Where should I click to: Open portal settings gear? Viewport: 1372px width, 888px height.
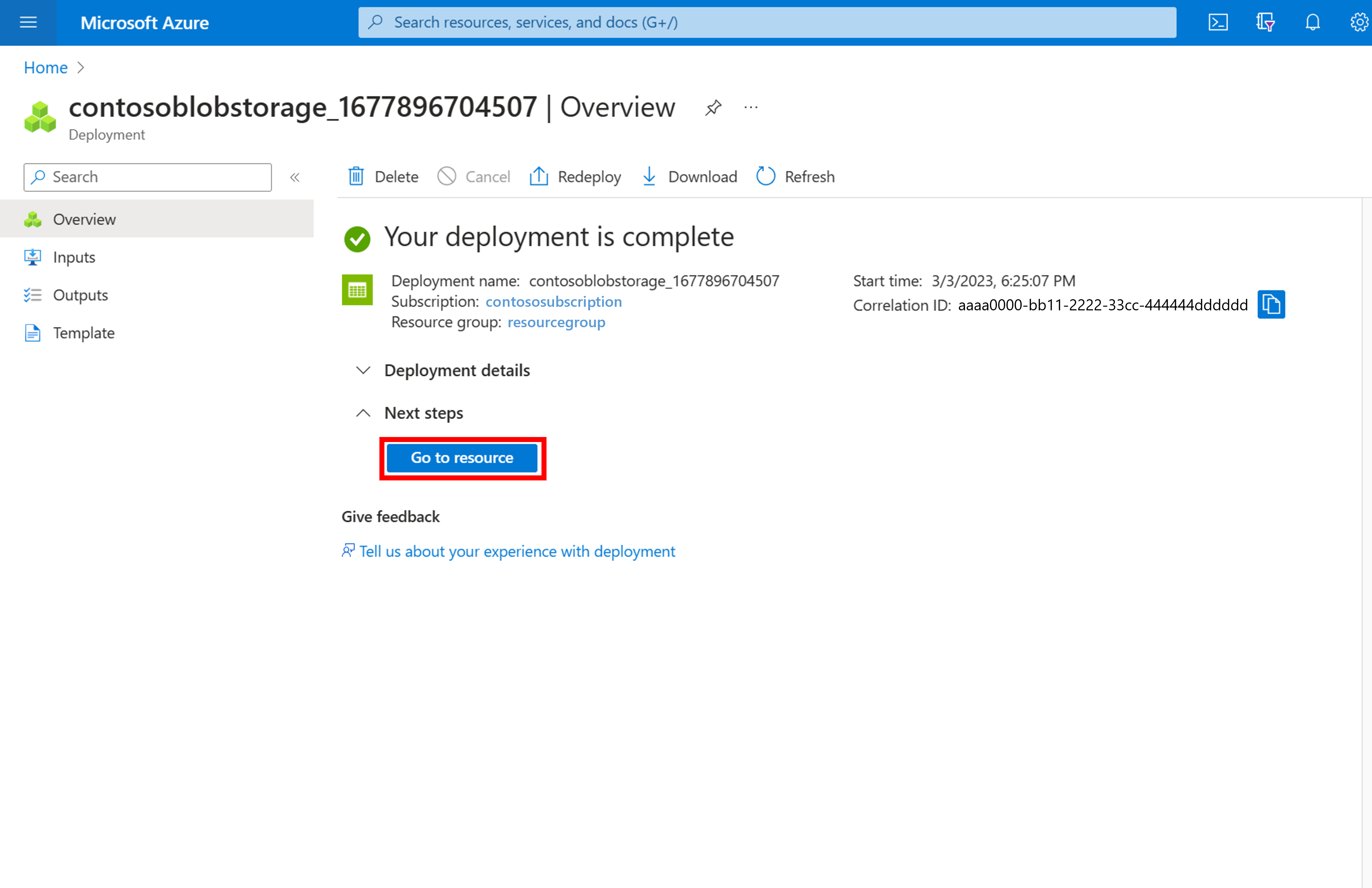pos(1359,23)
